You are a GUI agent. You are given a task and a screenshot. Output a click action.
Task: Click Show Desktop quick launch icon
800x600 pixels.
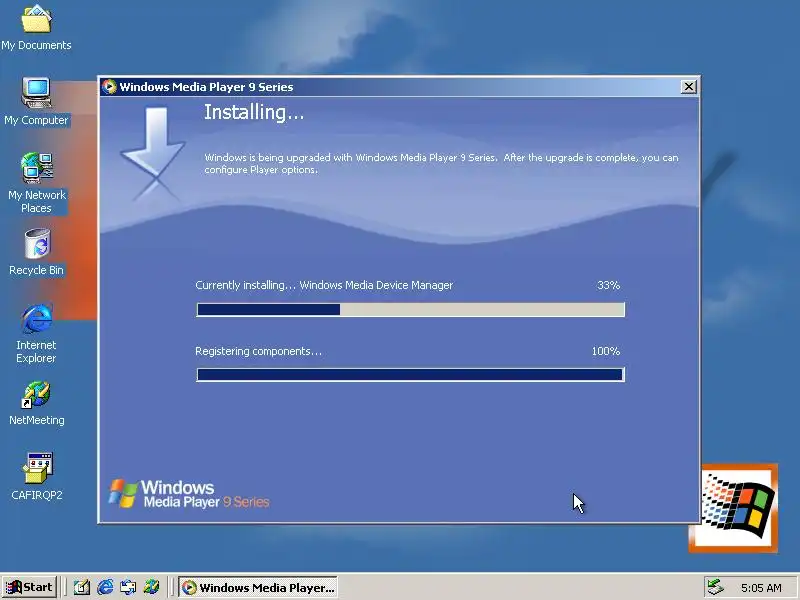82,587
